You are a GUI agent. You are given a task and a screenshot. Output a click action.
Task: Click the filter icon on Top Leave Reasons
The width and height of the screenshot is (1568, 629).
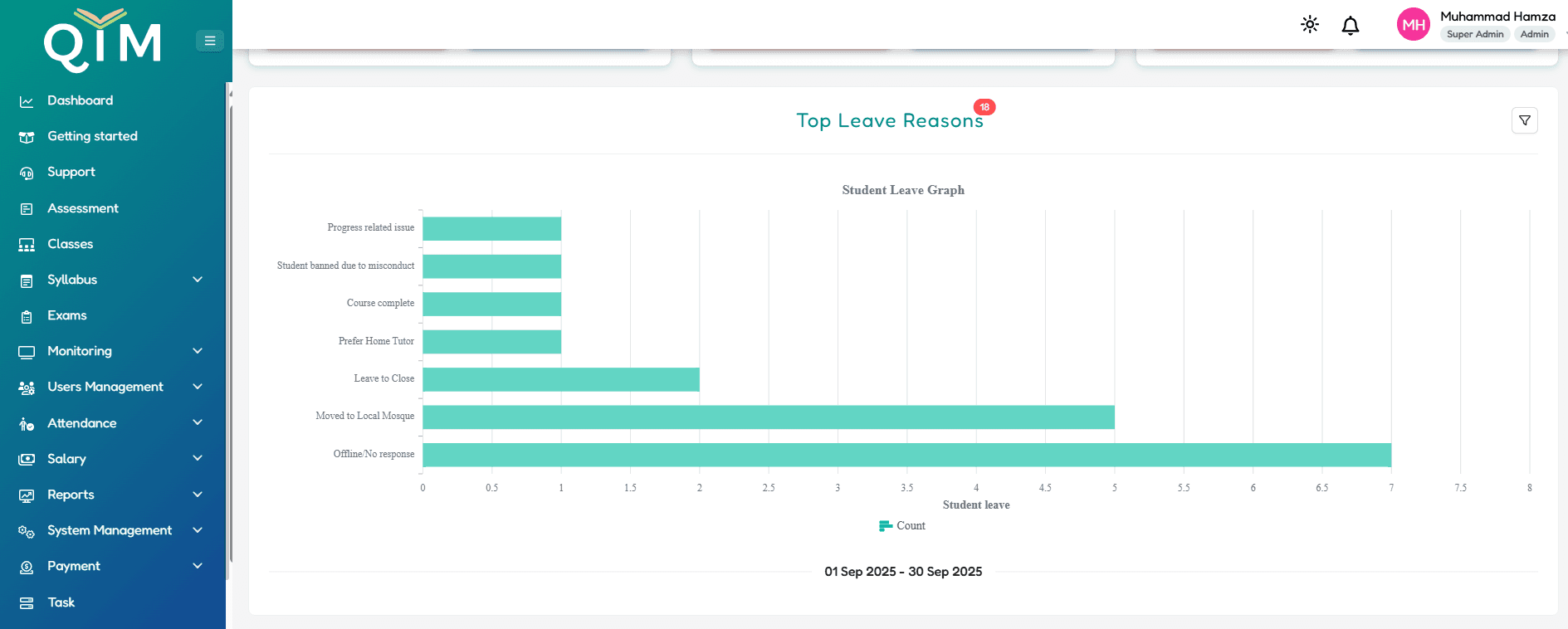point(1524,121)
